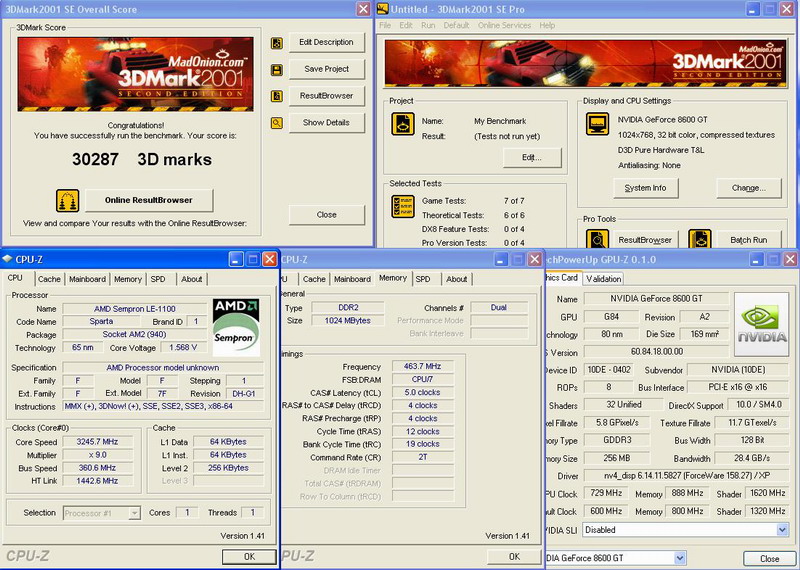Click the Batch Run icon in Pro Tools
Image resolution: width=800 pixels, height=570 pixels.
point(700,239)
